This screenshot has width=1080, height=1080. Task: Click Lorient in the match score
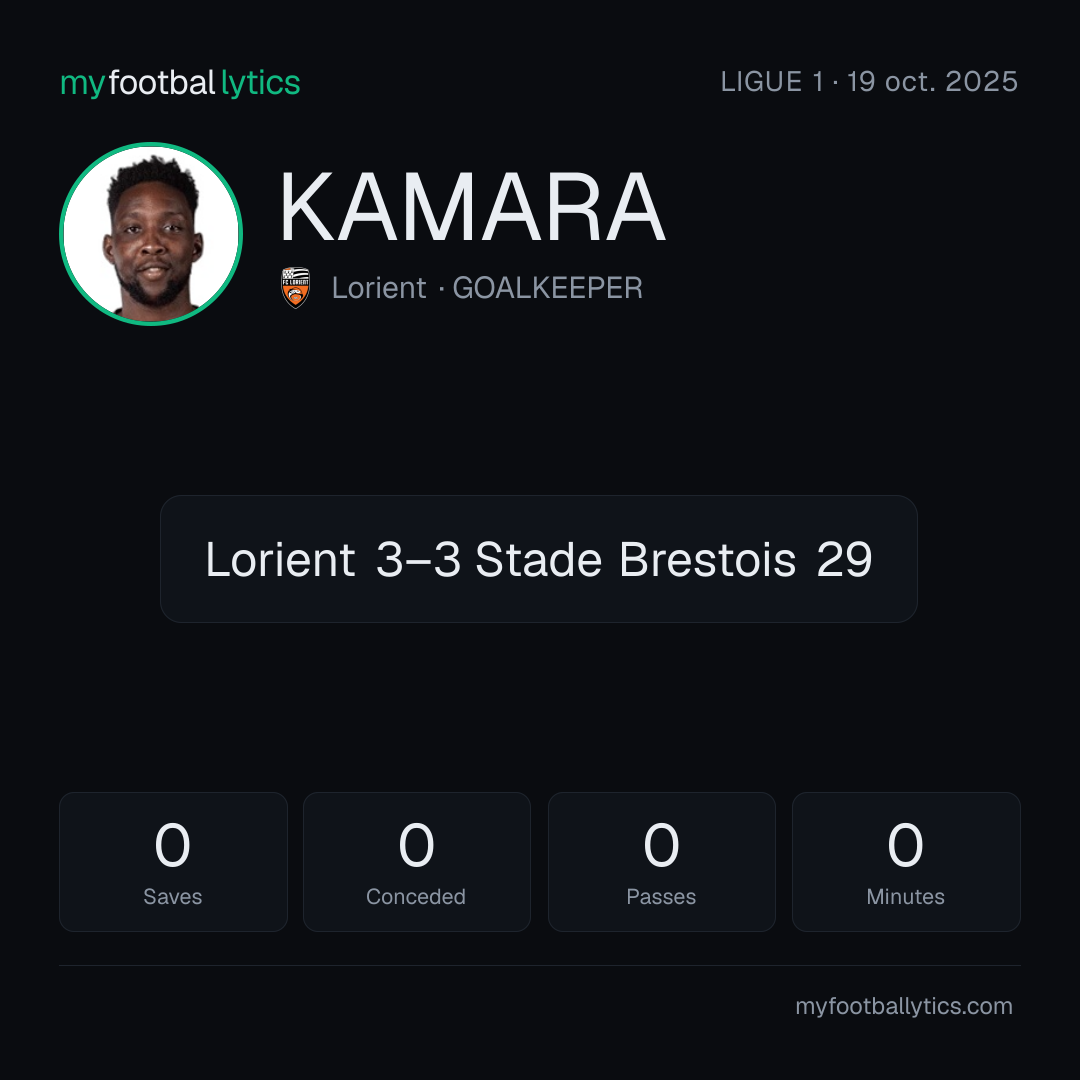[280, 559]
